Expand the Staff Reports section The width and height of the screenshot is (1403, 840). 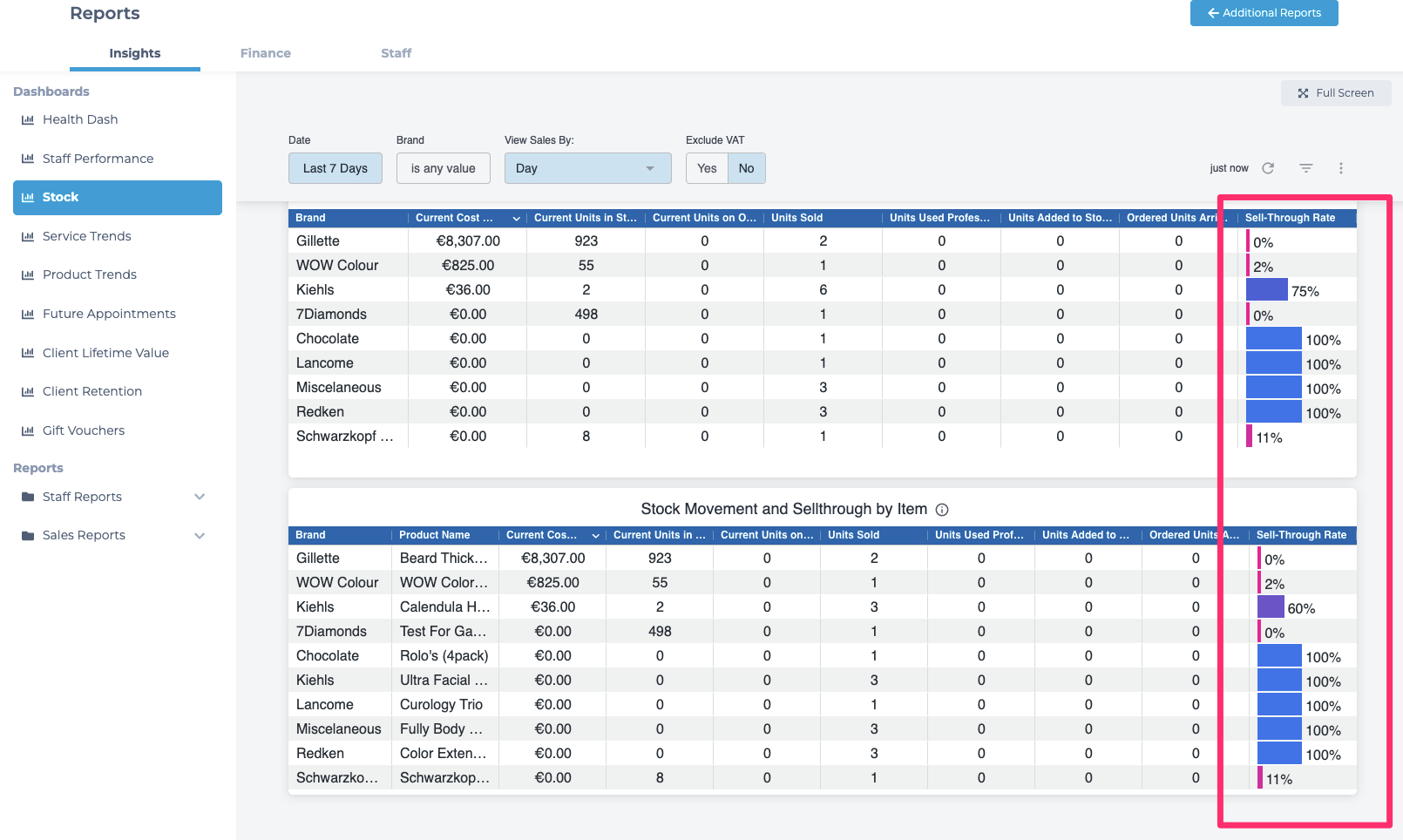click(x=200, y=497)
